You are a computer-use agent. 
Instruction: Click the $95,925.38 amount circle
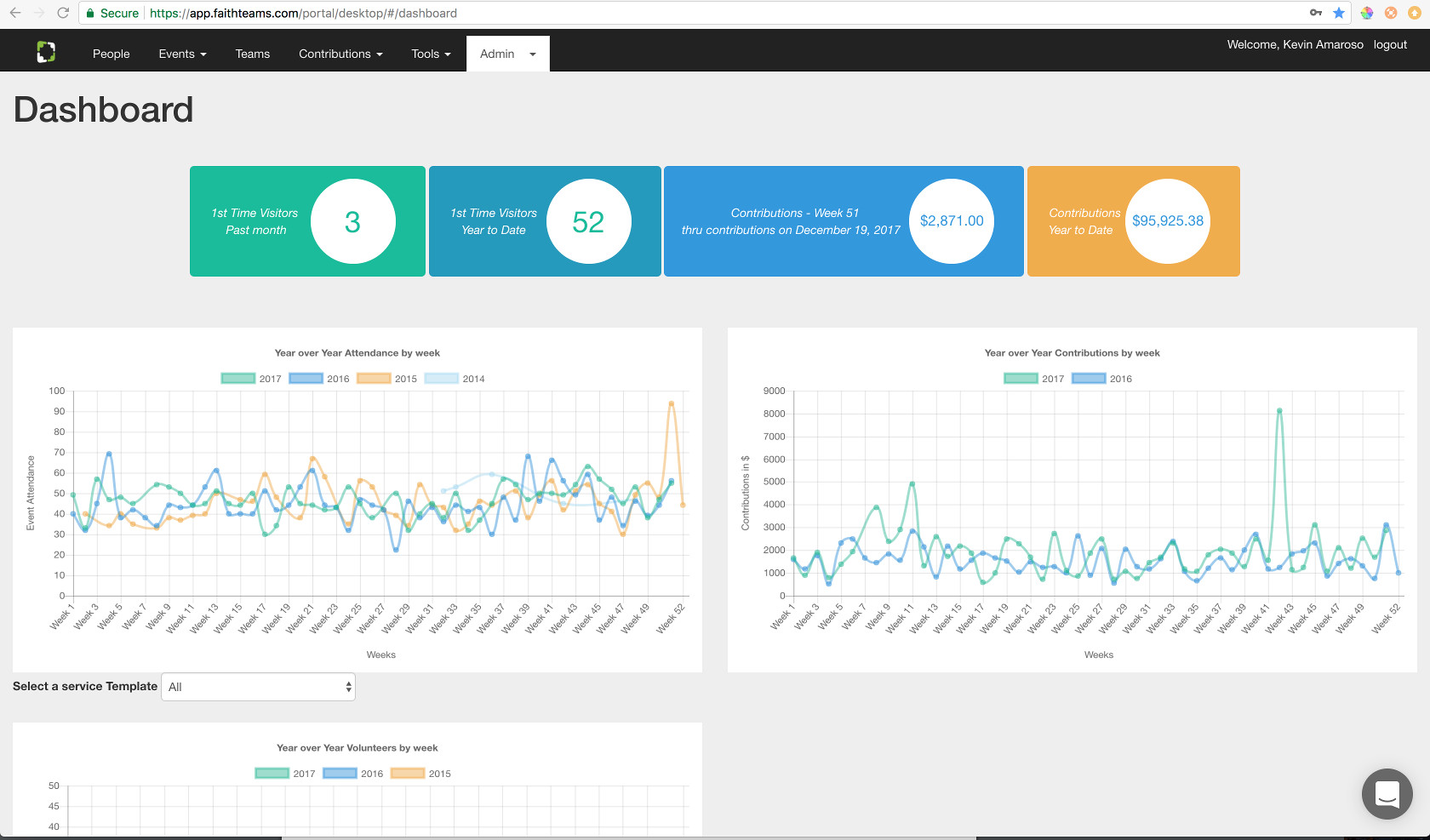click(x=1168, y=221)
